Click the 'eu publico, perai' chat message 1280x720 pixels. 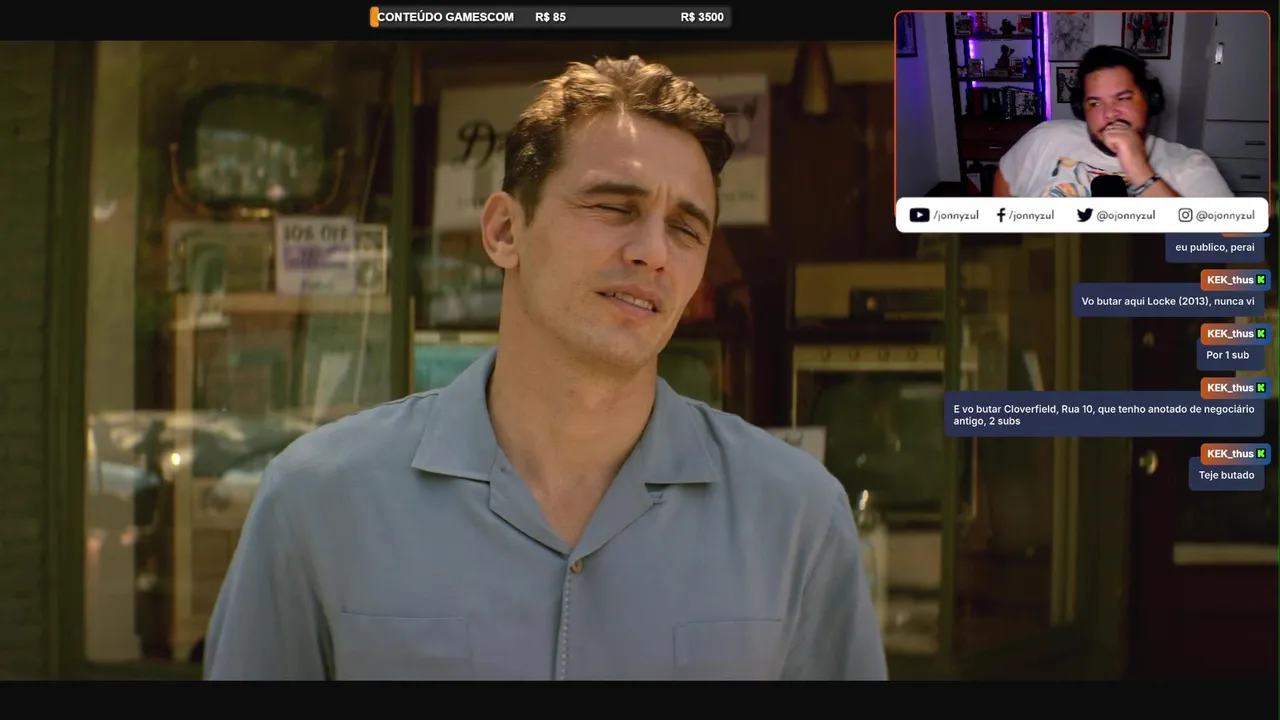1215,247
